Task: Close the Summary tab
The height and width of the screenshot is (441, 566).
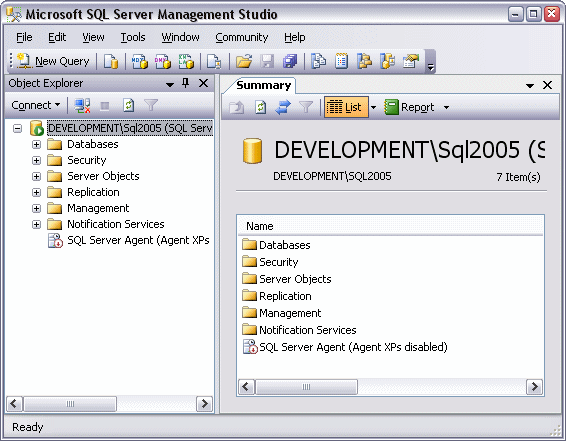Action: click(548, 85)
